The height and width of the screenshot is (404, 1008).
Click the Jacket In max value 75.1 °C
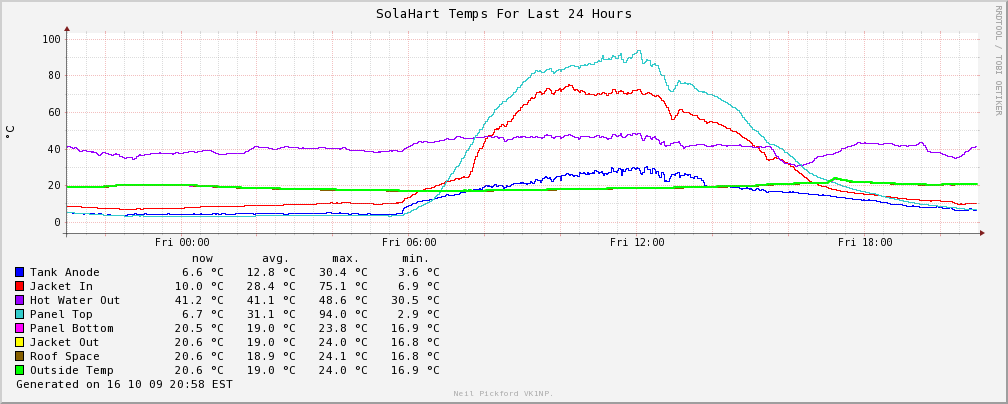coord(343,286)
